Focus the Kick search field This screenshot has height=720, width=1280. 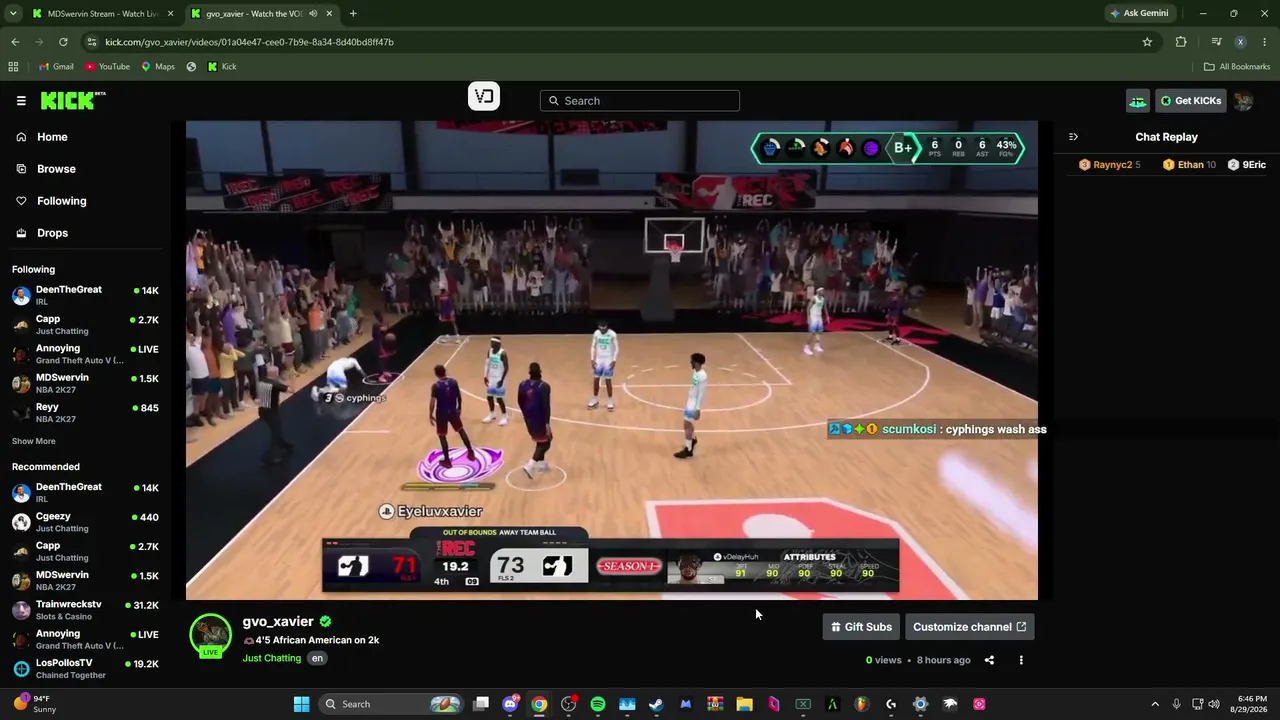[640, 100]
